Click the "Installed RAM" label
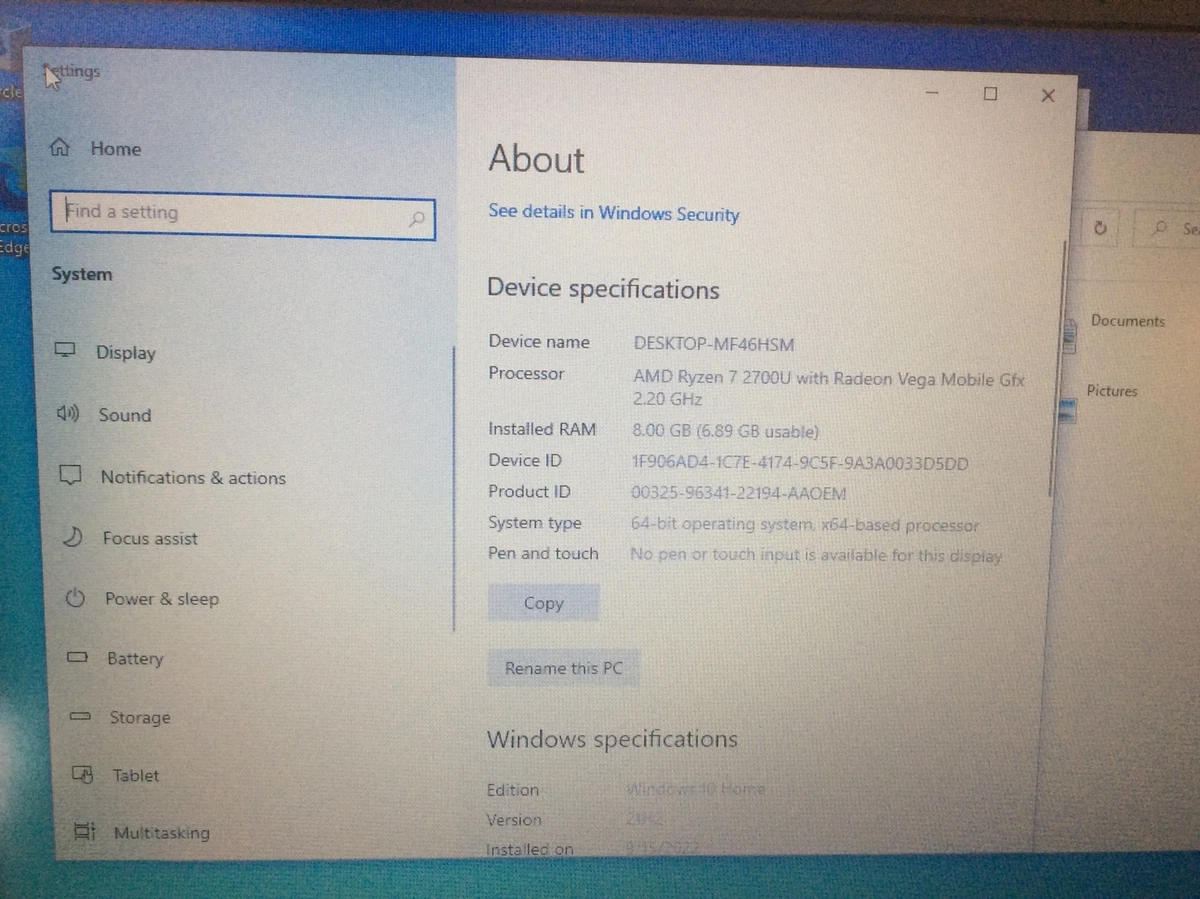Viewport: 1200px width, 899px height. pos(542,429)
